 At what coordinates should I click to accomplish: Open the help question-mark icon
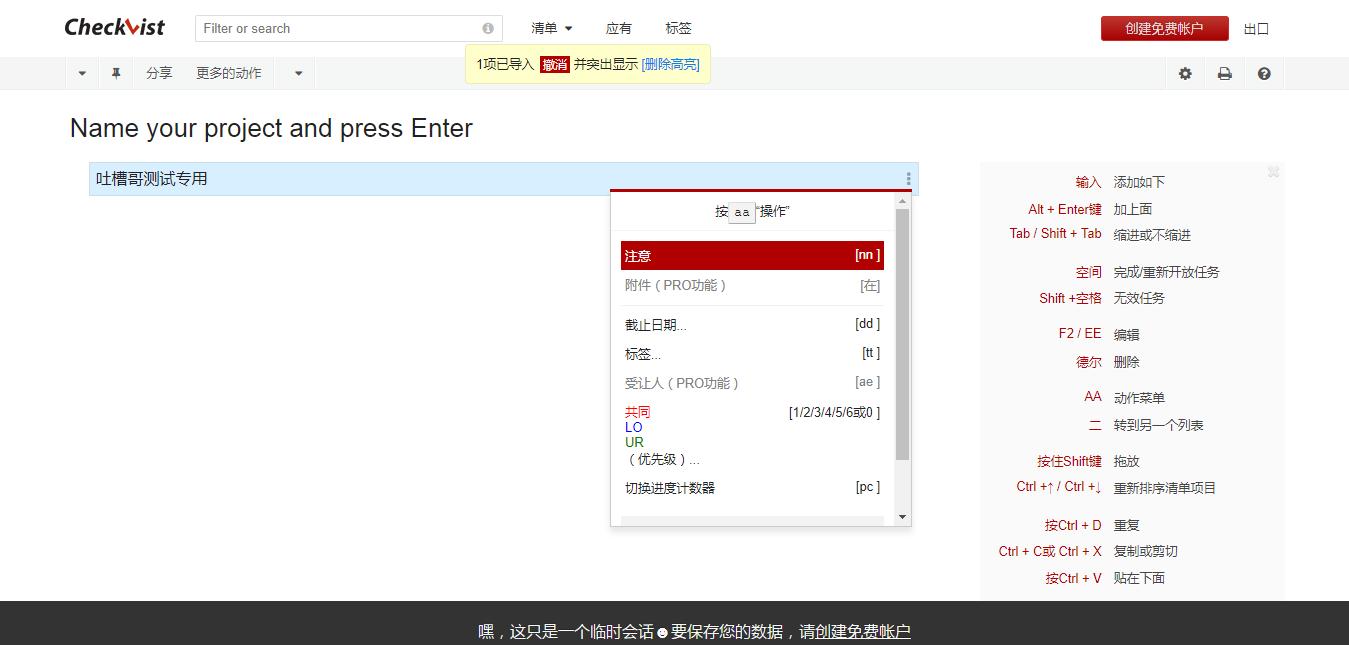1264,73
